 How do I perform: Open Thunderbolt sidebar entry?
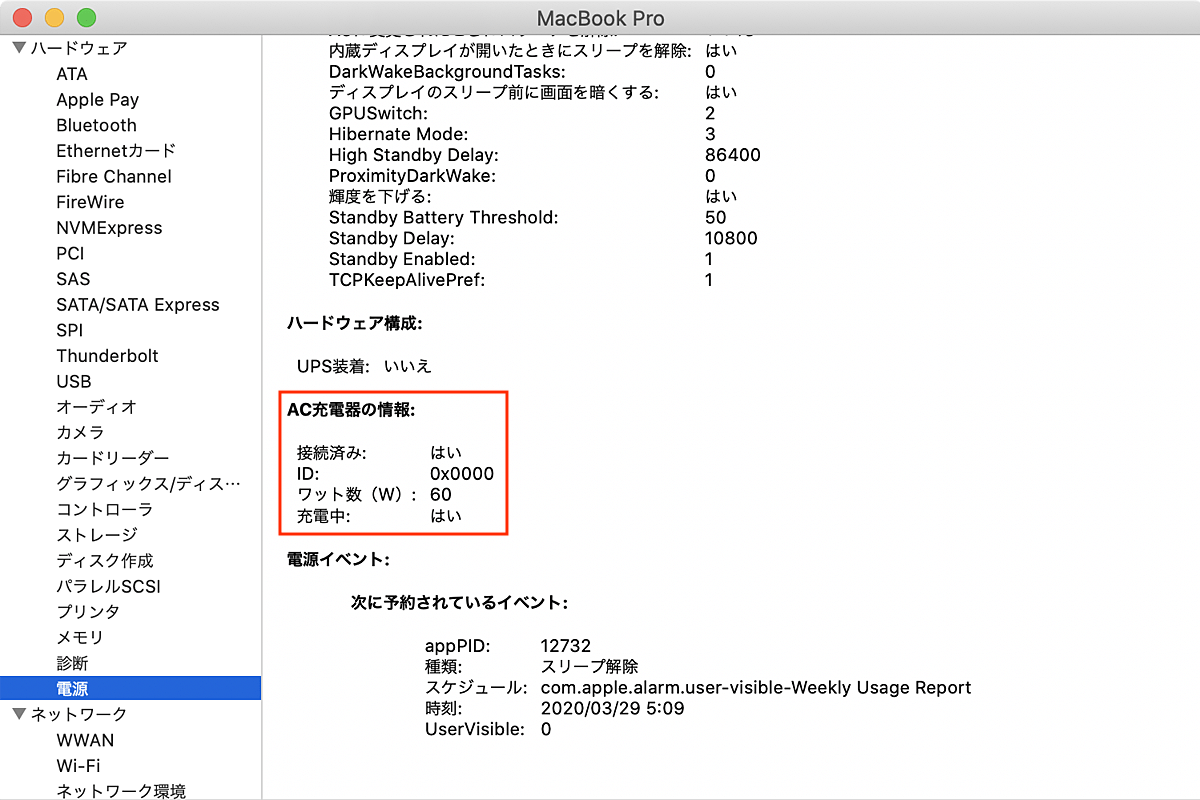(x=107, y=356)
